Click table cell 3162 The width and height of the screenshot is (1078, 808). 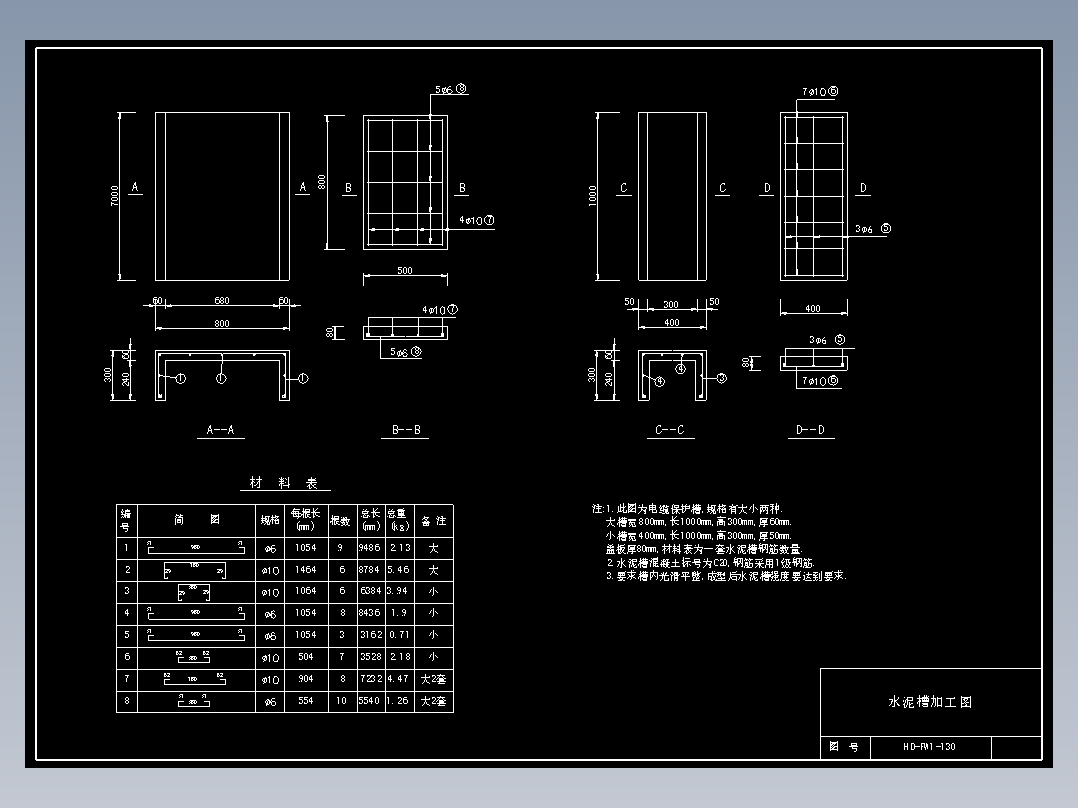click(371, 635)
